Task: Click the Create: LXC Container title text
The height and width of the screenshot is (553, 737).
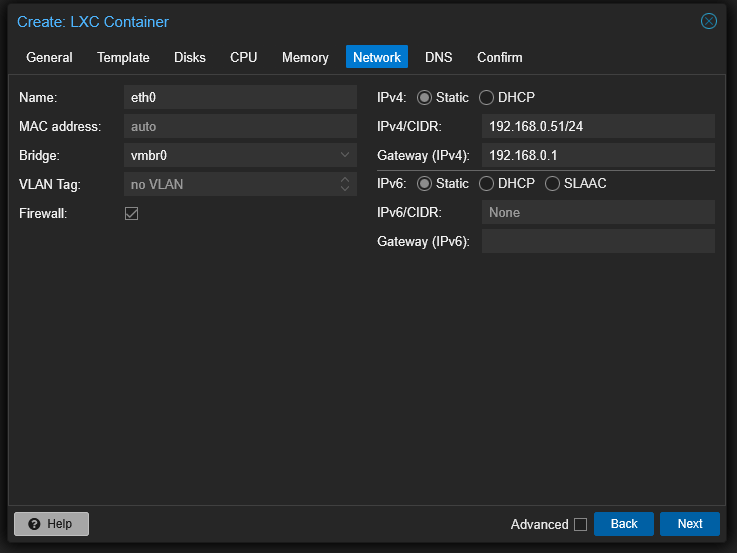Action: click(x=93, y=22)
